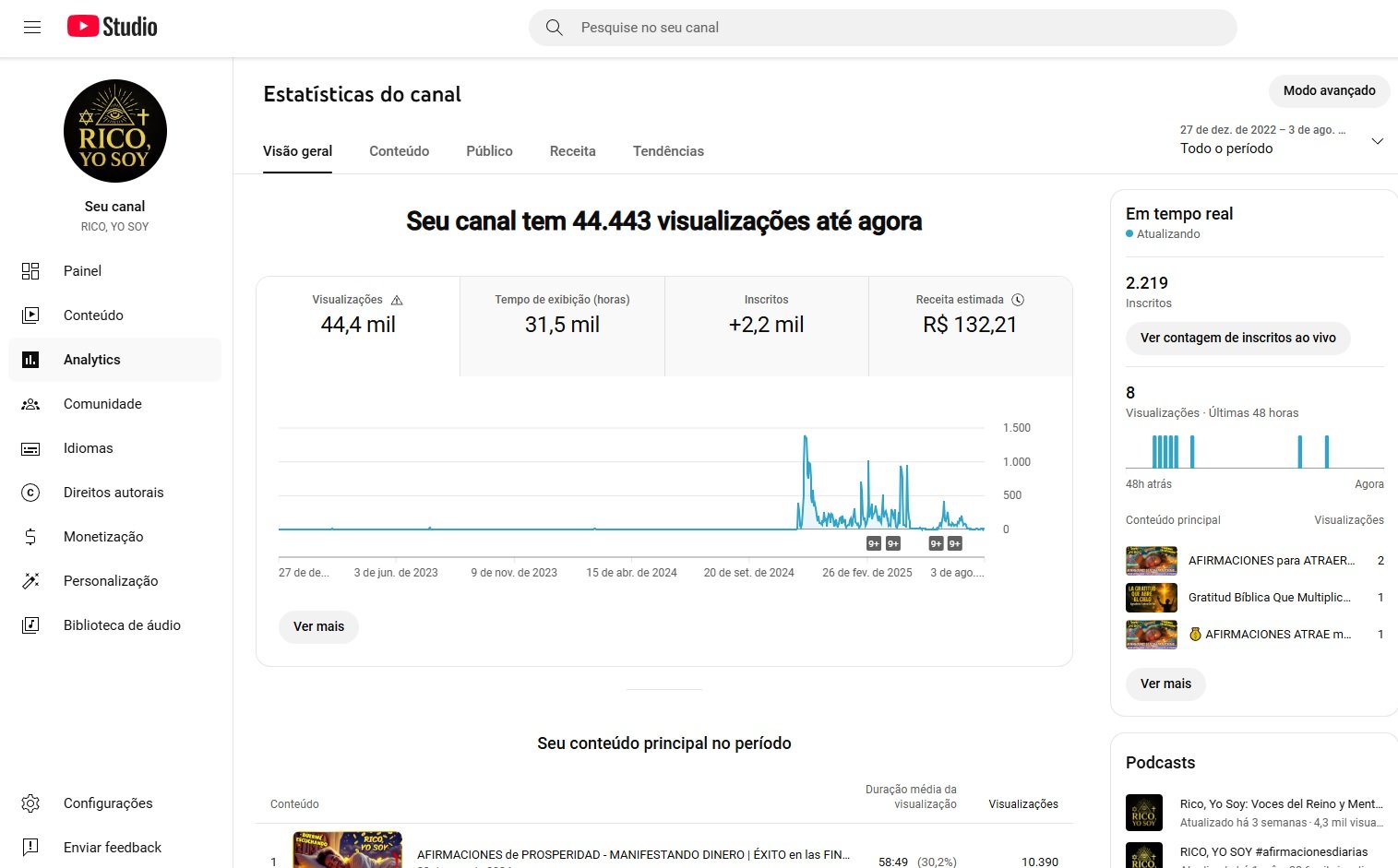Click the AFIRMACIONES ATRAE video thumbnail
This screenshot has height=868, width=1398.
[1151, 635]
